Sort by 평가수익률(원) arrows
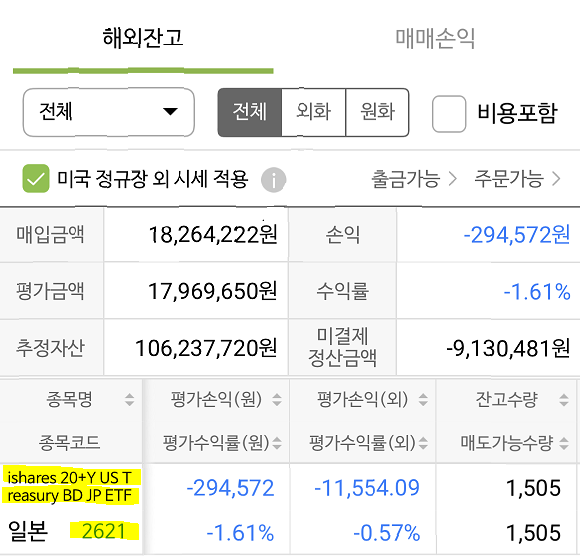Viewport: 580px width, 556px height. pos(277,443)
